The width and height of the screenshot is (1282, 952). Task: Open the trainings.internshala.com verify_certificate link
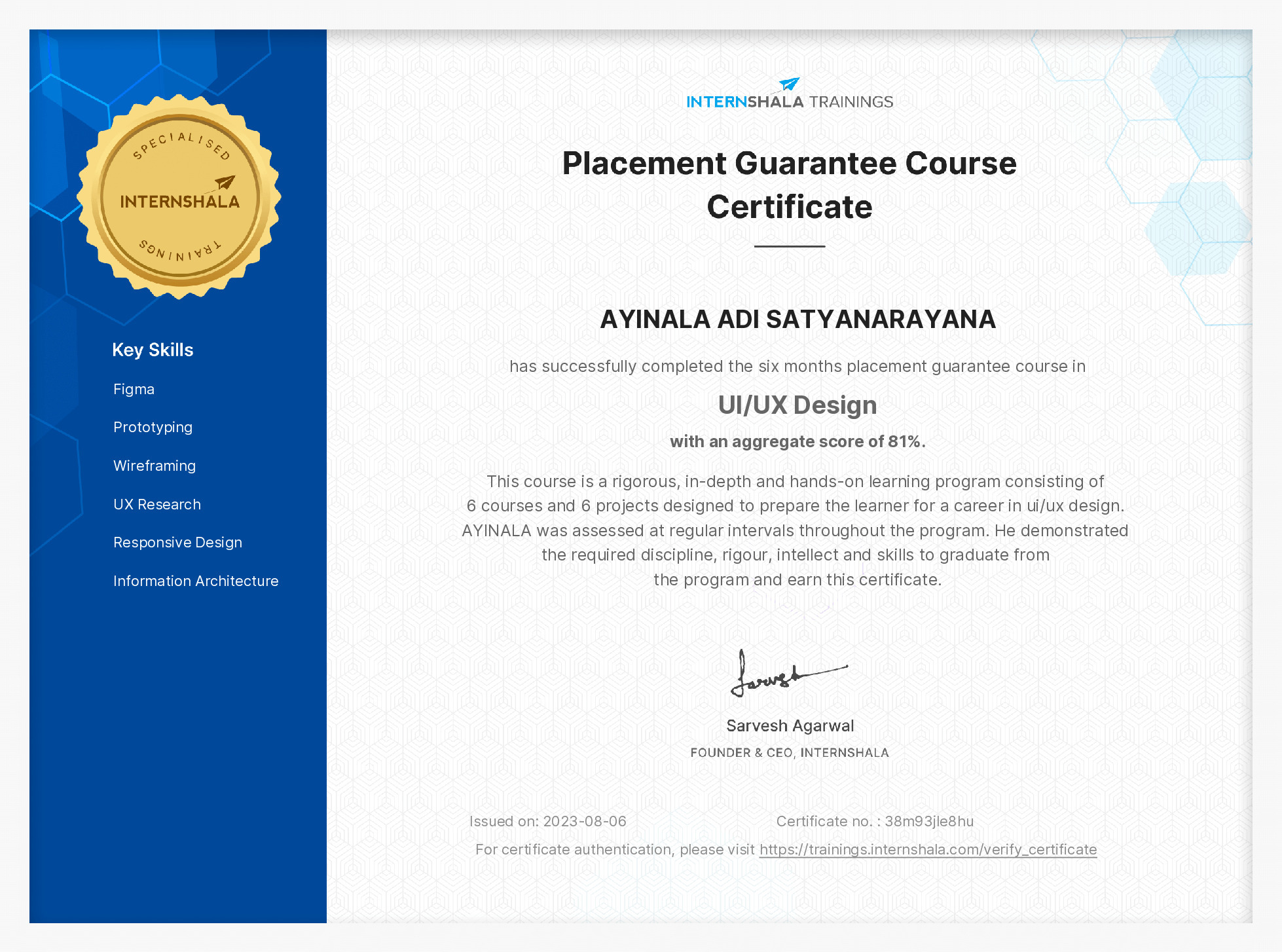click(928, 849)
